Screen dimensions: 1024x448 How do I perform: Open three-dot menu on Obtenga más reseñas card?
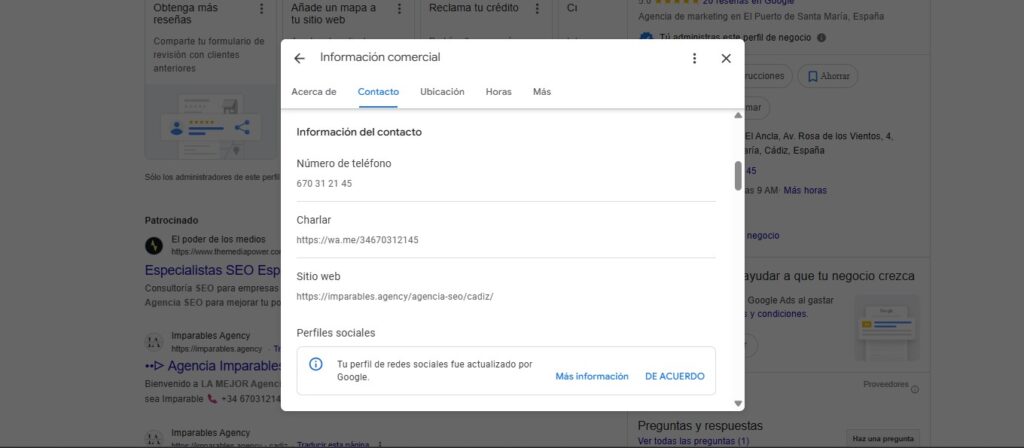262,8
